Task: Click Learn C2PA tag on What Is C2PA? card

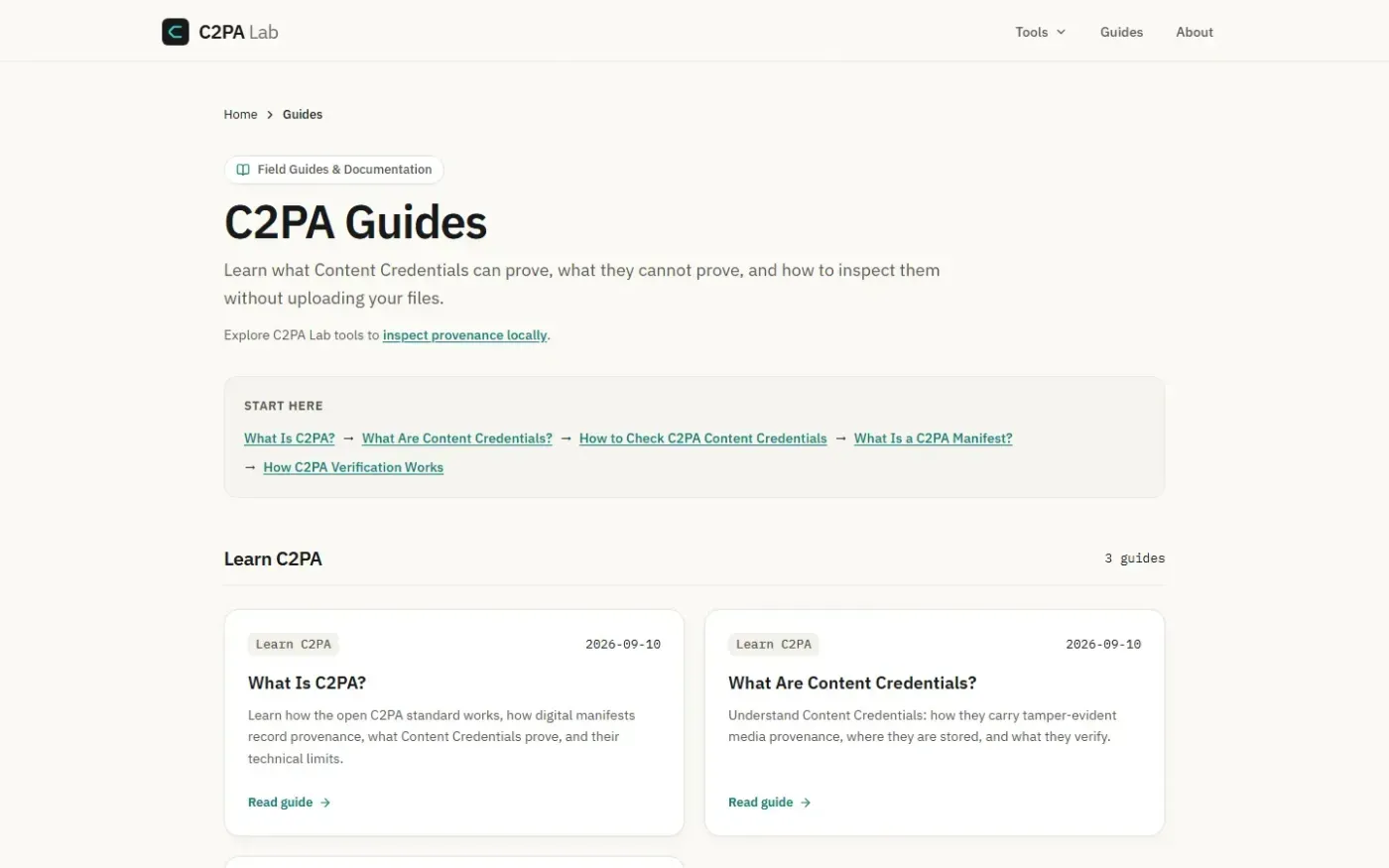Action: point(294,645)
